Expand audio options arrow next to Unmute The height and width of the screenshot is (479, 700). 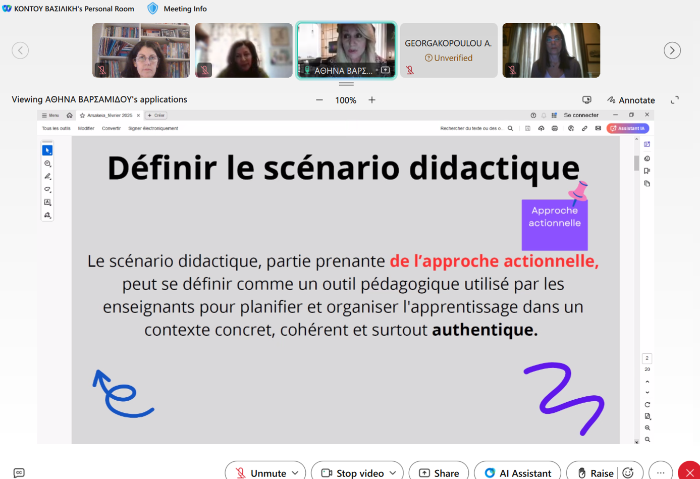coord(297,473)
